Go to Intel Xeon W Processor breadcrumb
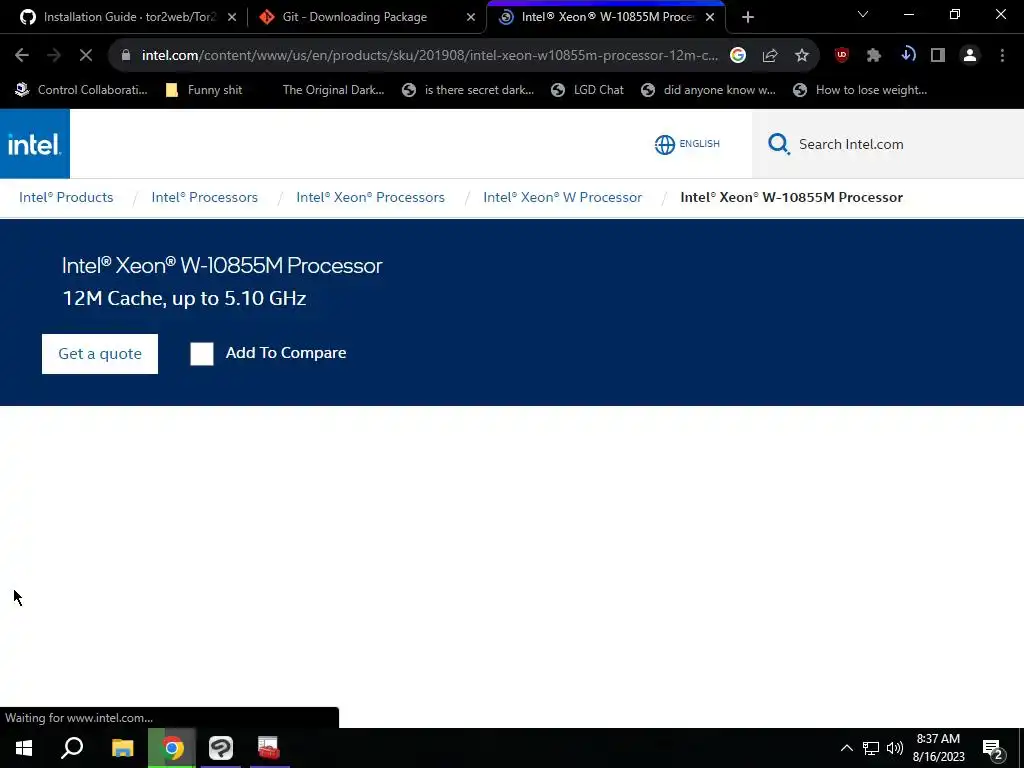The image size is (1024, 768). click(x=562, y=197)
